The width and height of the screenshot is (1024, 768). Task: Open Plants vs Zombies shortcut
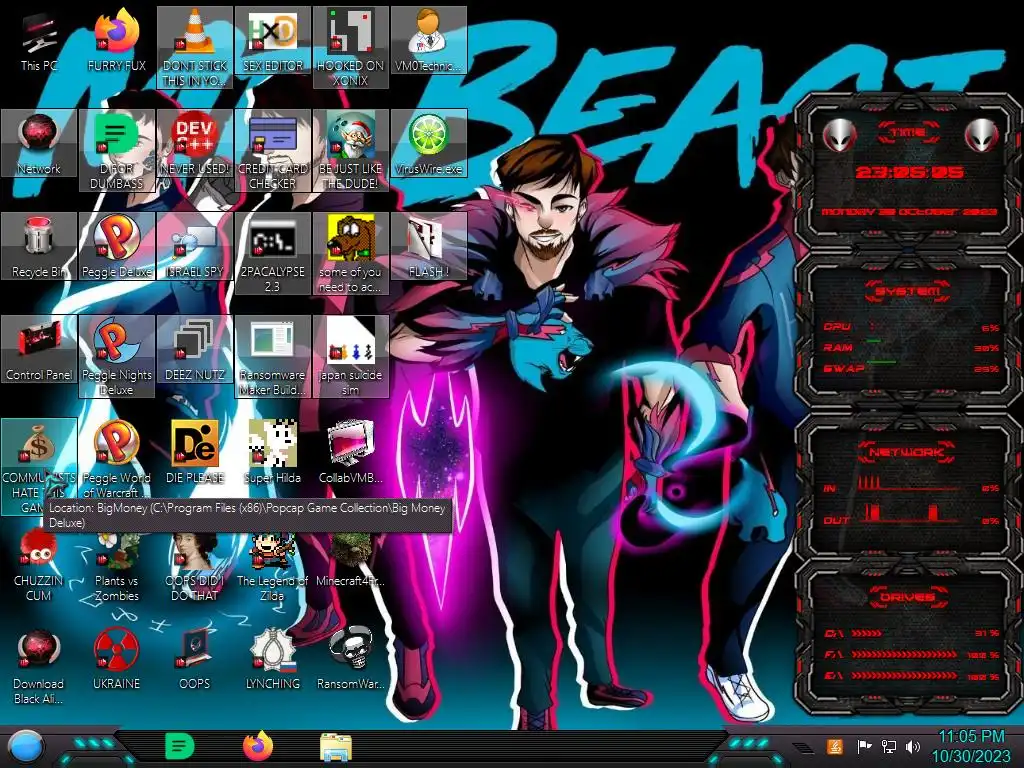click(117, 566)
